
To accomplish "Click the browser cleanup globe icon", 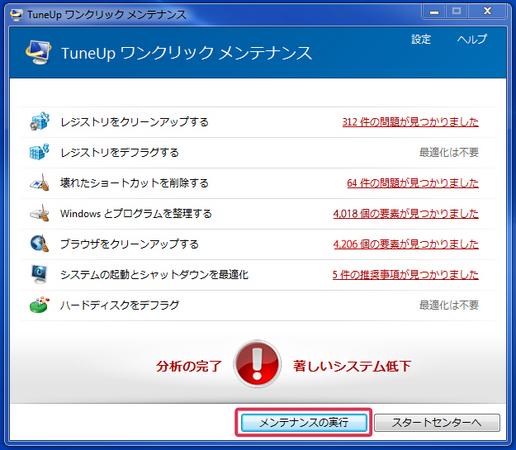I will (39, 244).
